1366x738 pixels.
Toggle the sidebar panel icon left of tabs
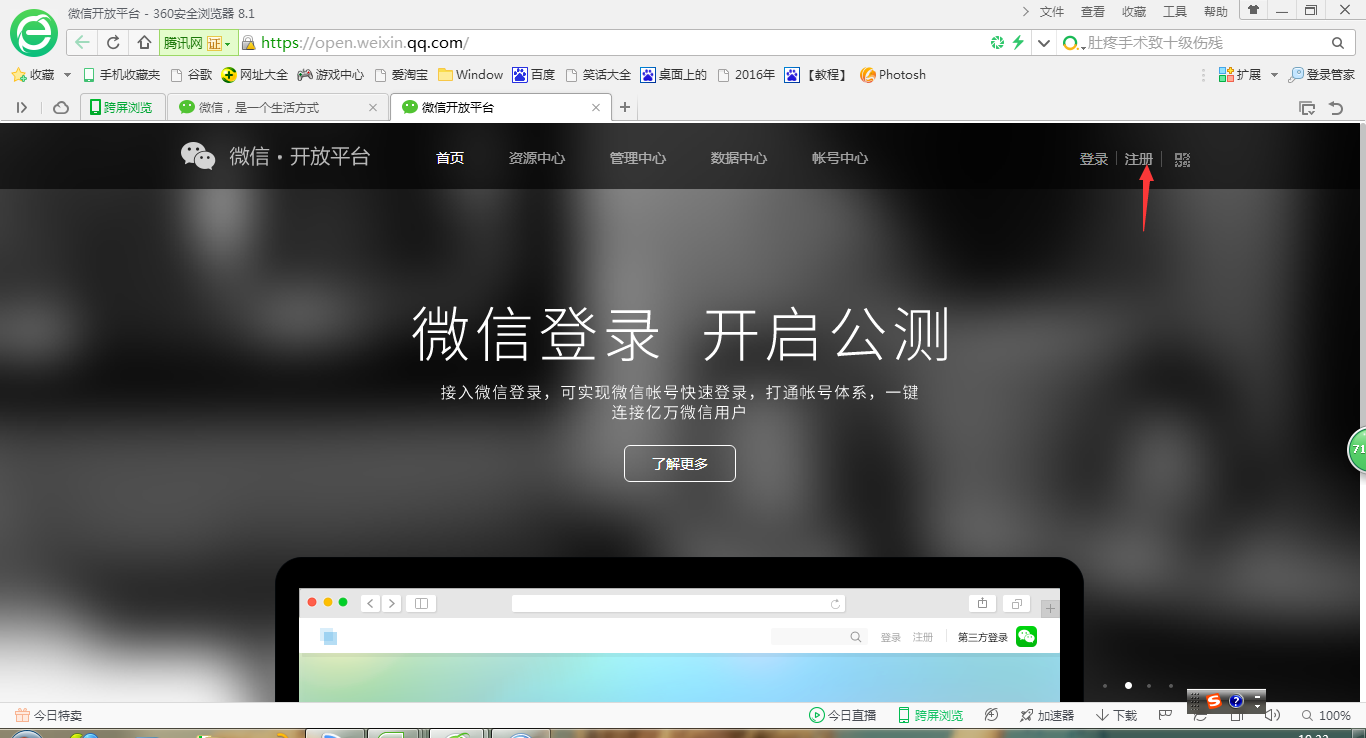[x=22, y=107]
